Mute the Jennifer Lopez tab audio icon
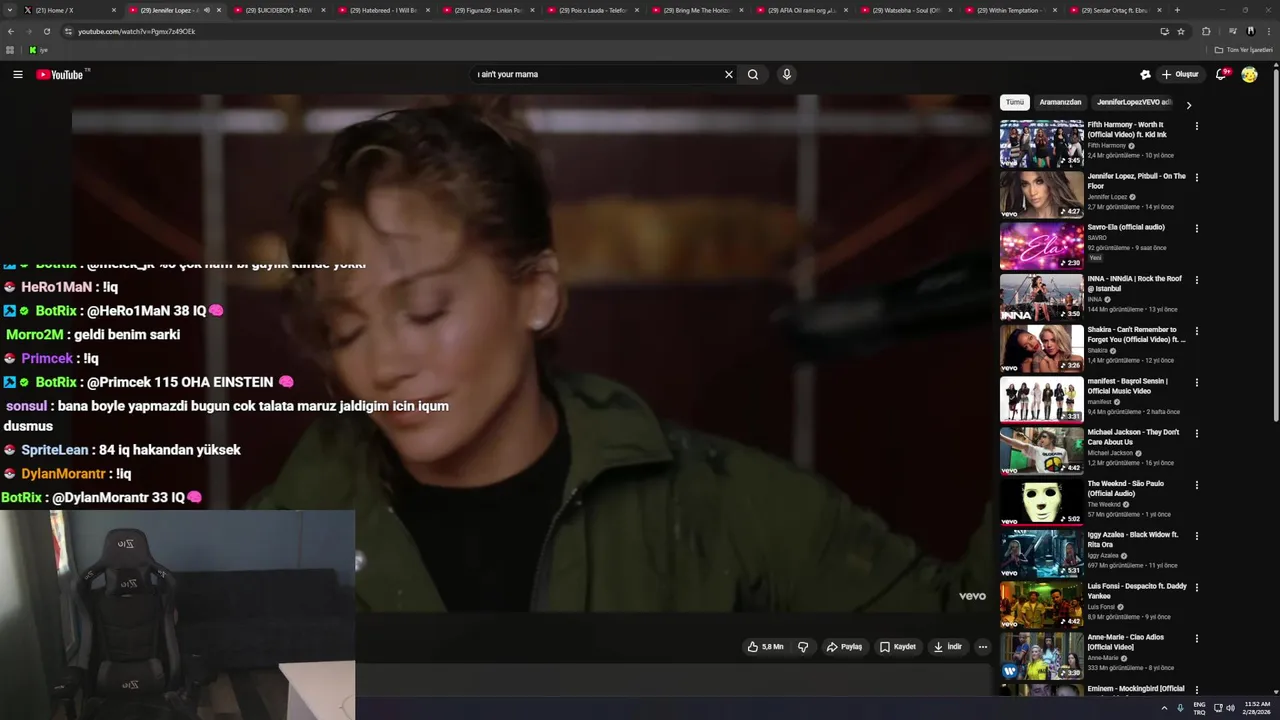 pyautogui.click(x=207, y=10)
